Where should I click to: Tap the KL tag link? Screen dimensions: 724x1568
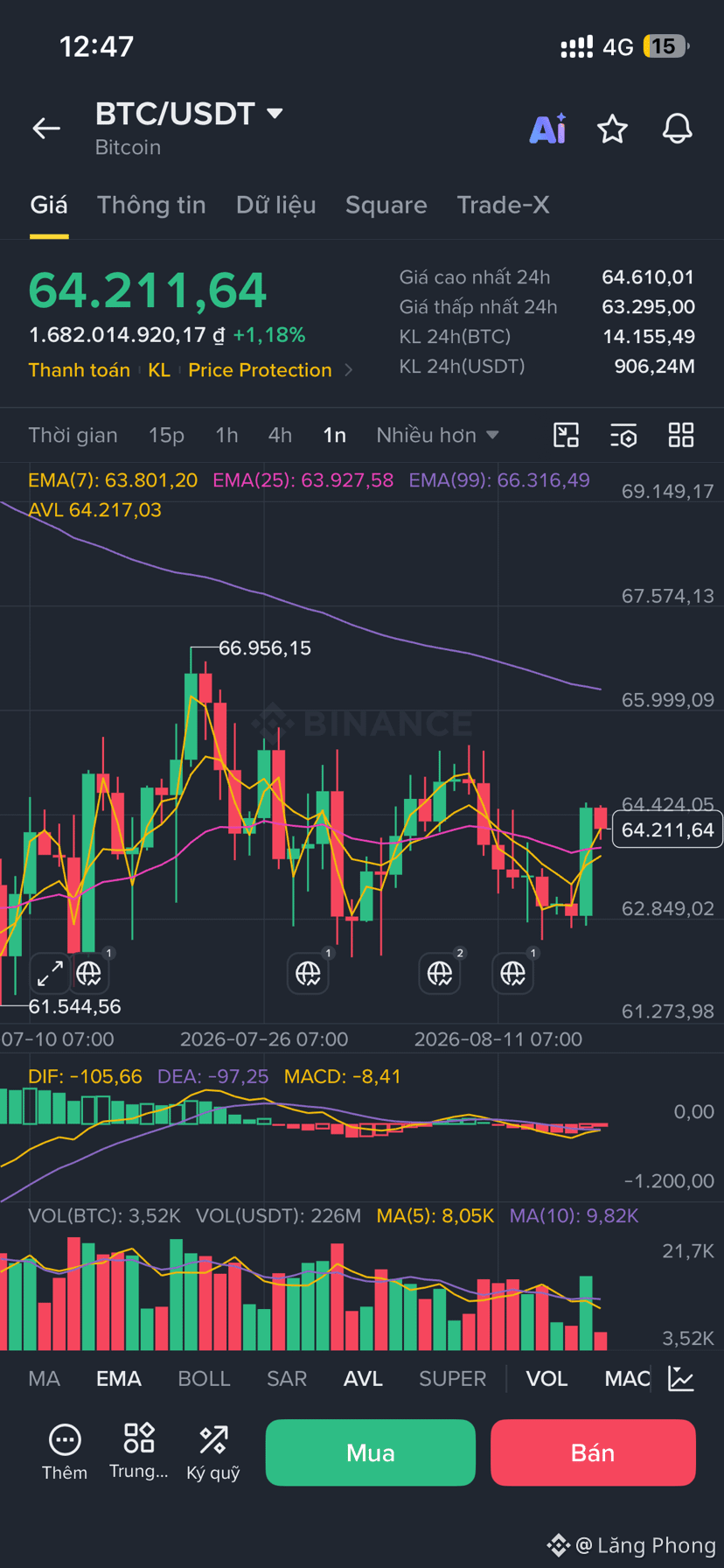(159, 370)
